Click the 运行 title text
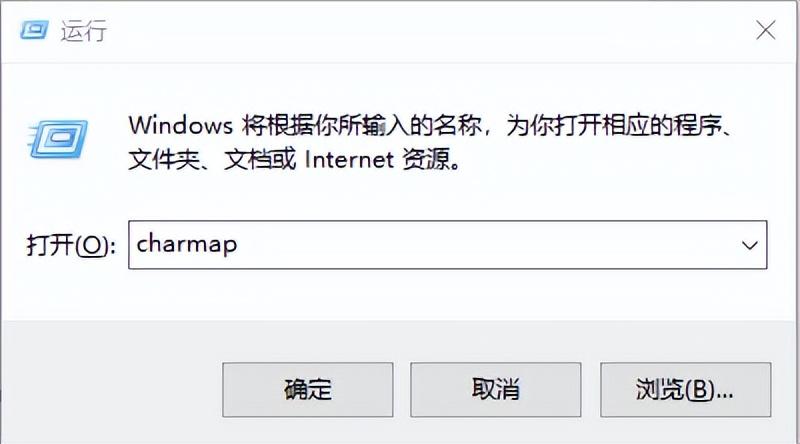The image size is (800, 444). click(x=84, y=31)
